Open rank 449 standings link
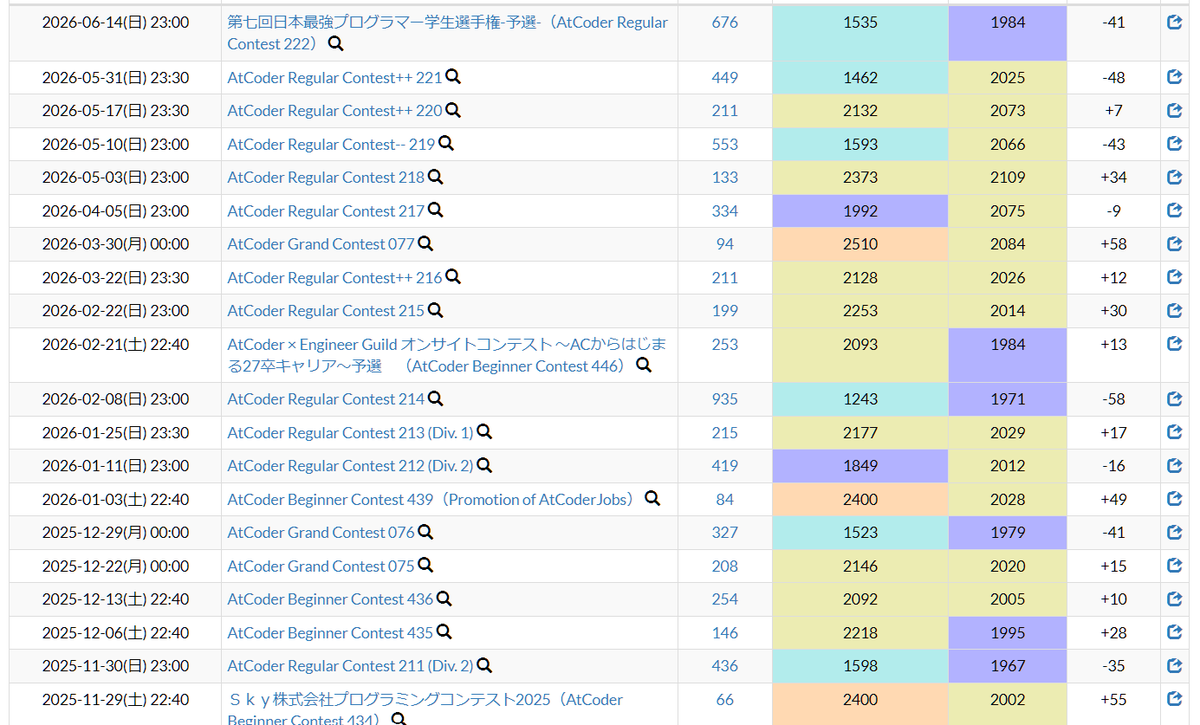Viewport: 1200px width, 725px height. point(725,77)
